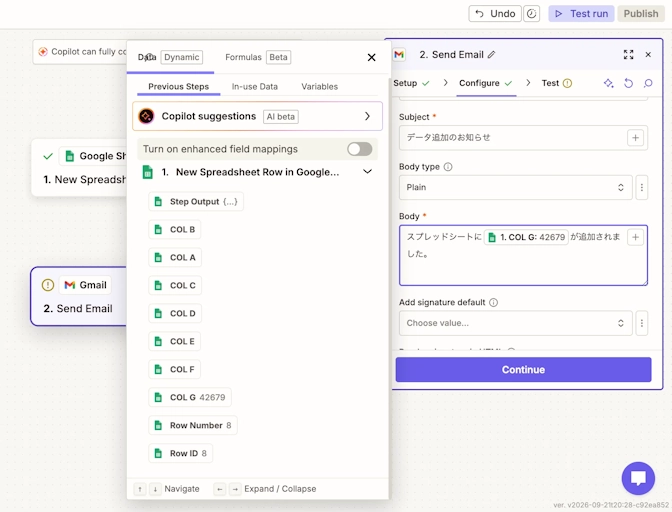The height and width of the screenshot is (512, 672).
Task: Click the Publish button
Action: click(x=641, y=14)
